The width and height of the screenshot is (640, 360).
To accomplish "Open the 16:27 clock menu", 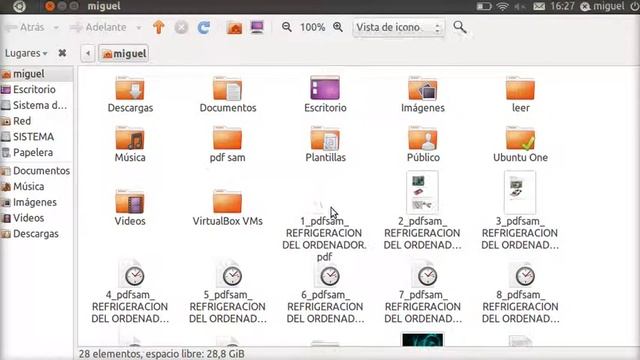I will (x=562, y=6).
